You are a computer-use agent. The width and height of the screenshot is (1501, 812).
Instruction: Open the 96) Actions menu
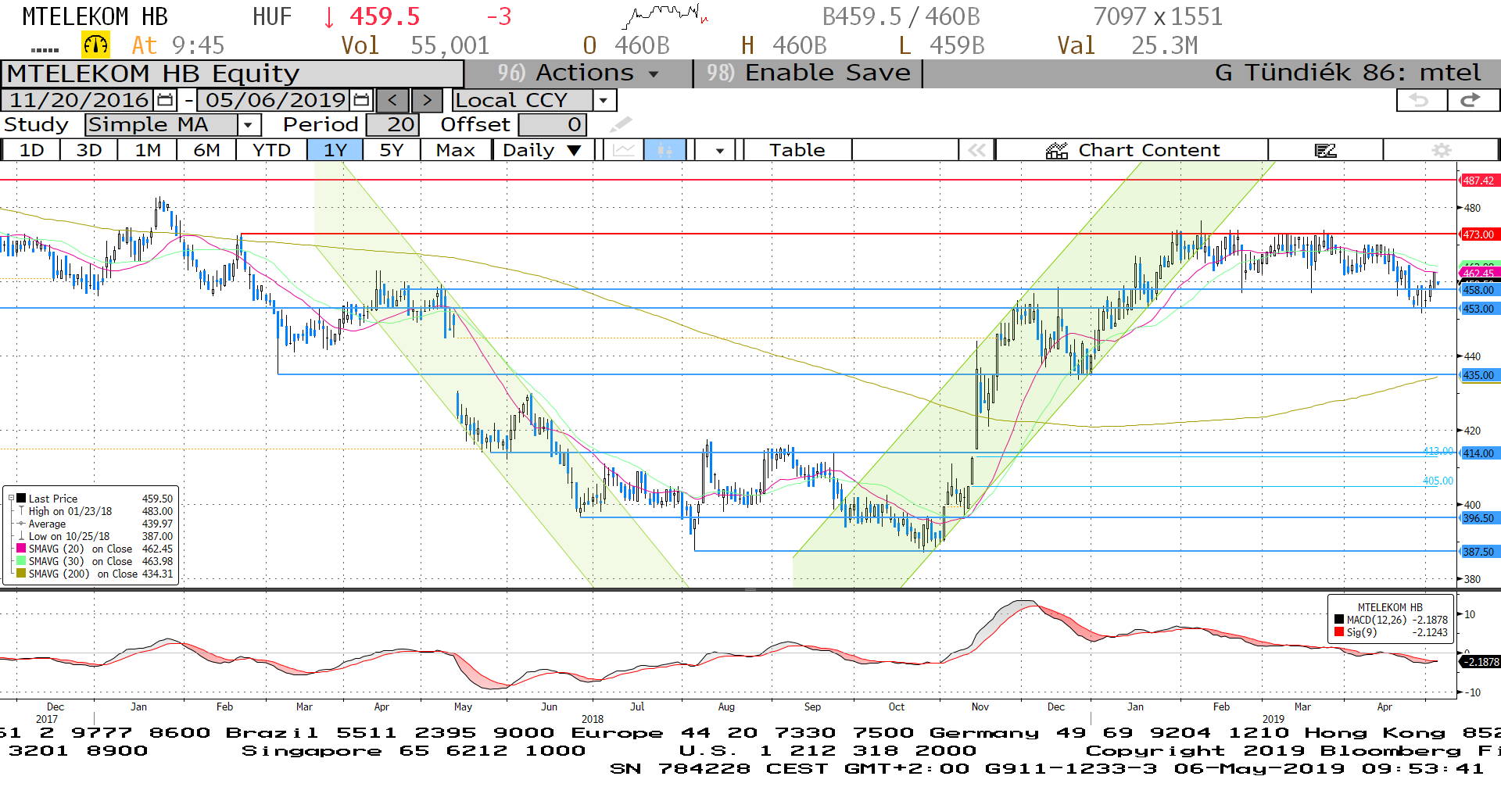click(578, 73)
